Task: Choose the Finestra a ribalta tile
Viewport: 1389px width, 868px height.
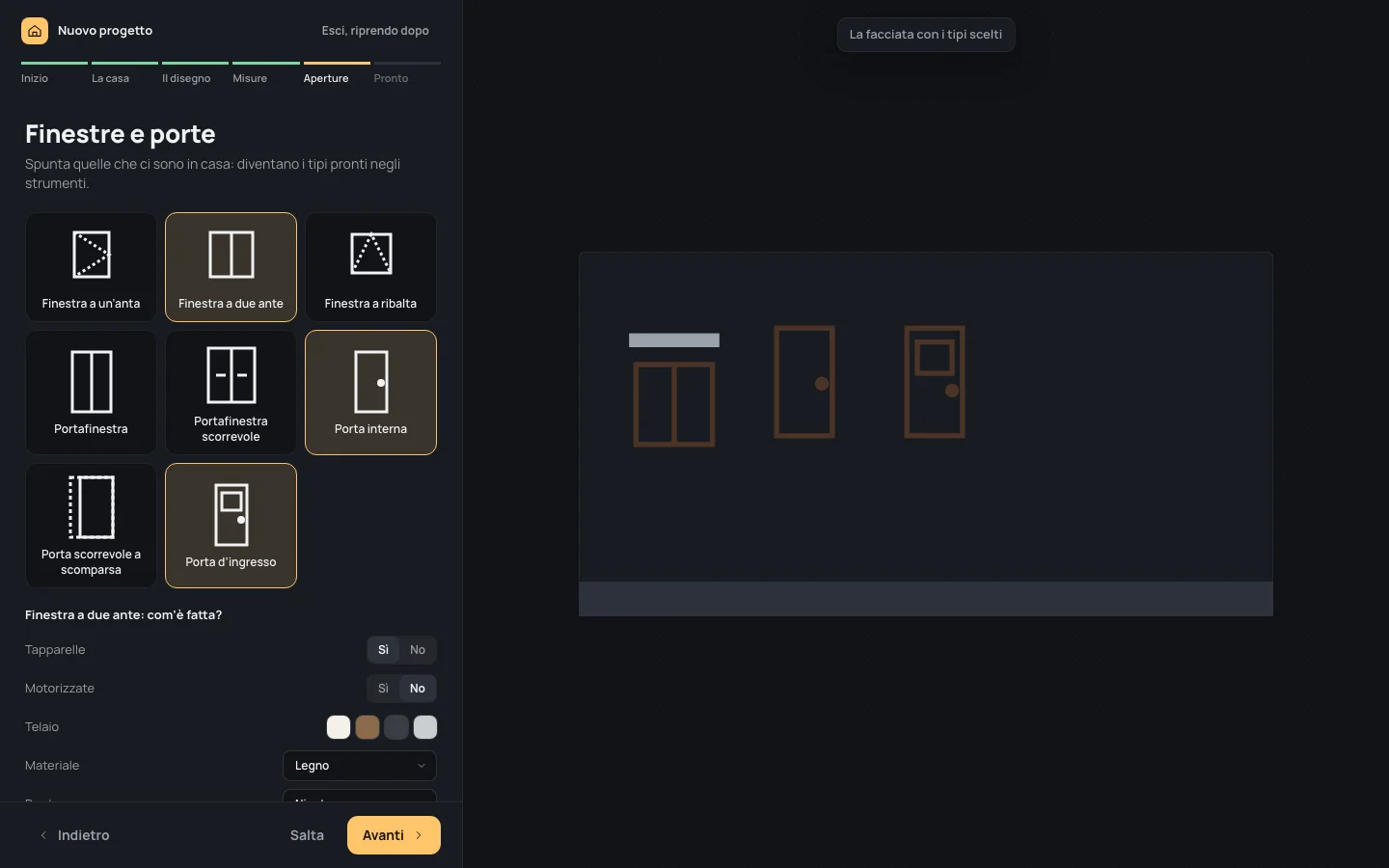Action: click(370, 267)
